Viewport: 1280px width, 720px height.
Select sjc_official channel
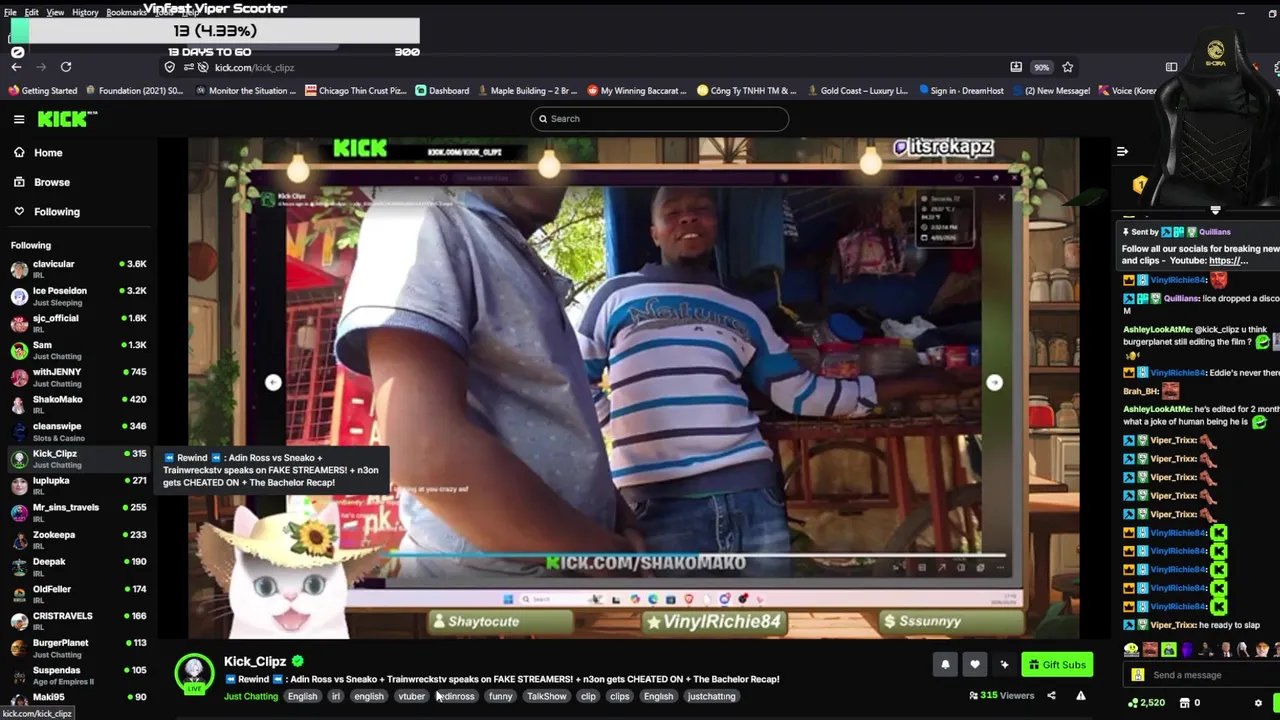[x=78, y=322]
